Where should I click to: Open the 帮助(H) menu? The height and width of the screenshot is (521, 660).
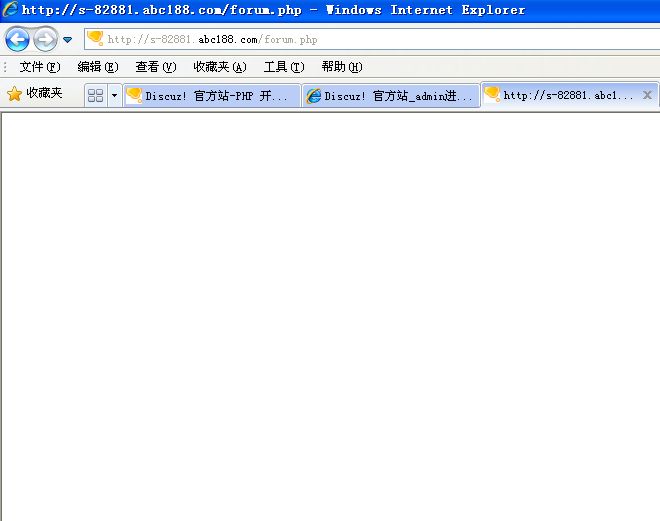tap(342, 67)
